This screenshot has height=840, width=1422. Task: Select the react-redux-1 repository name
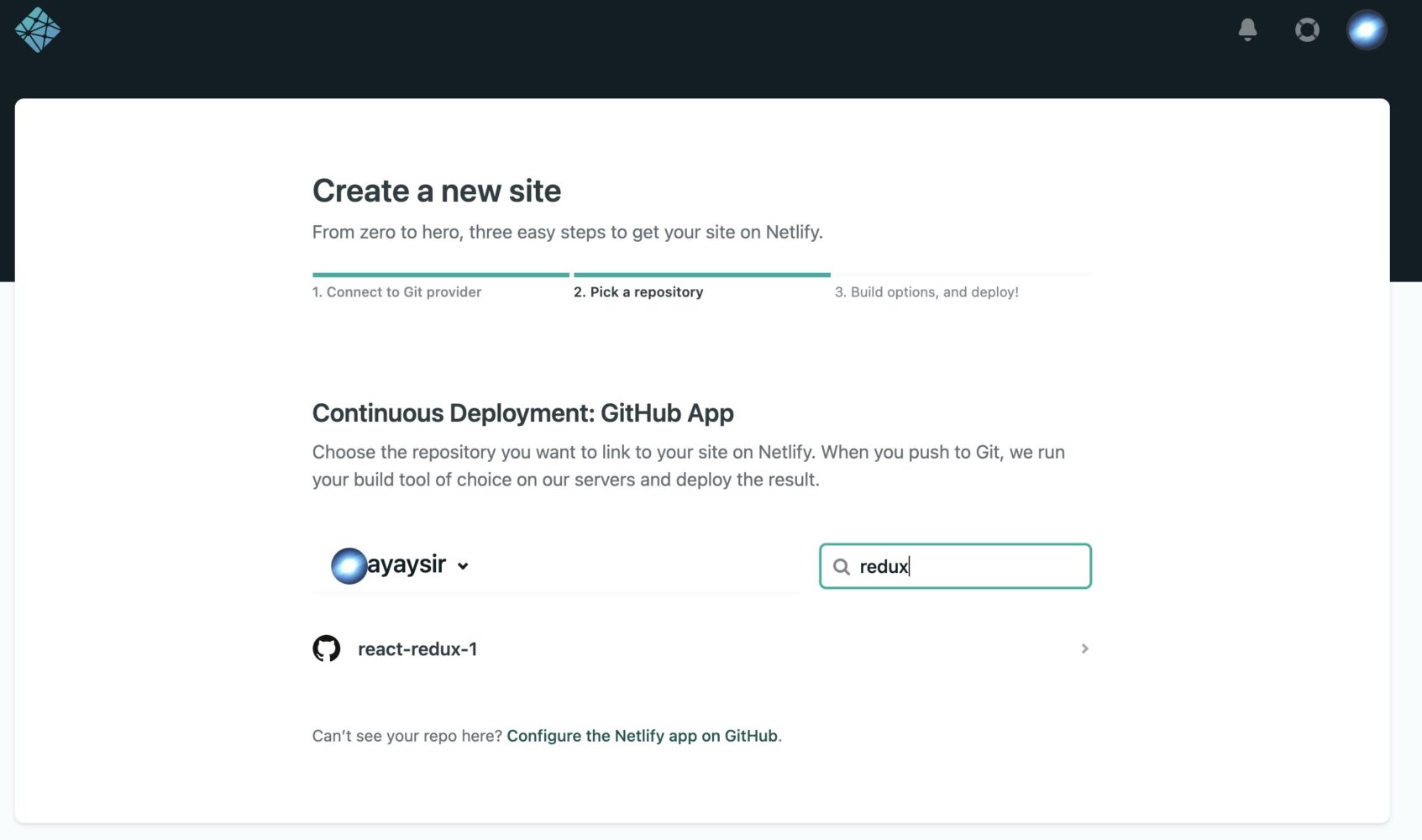pos(417,649)
